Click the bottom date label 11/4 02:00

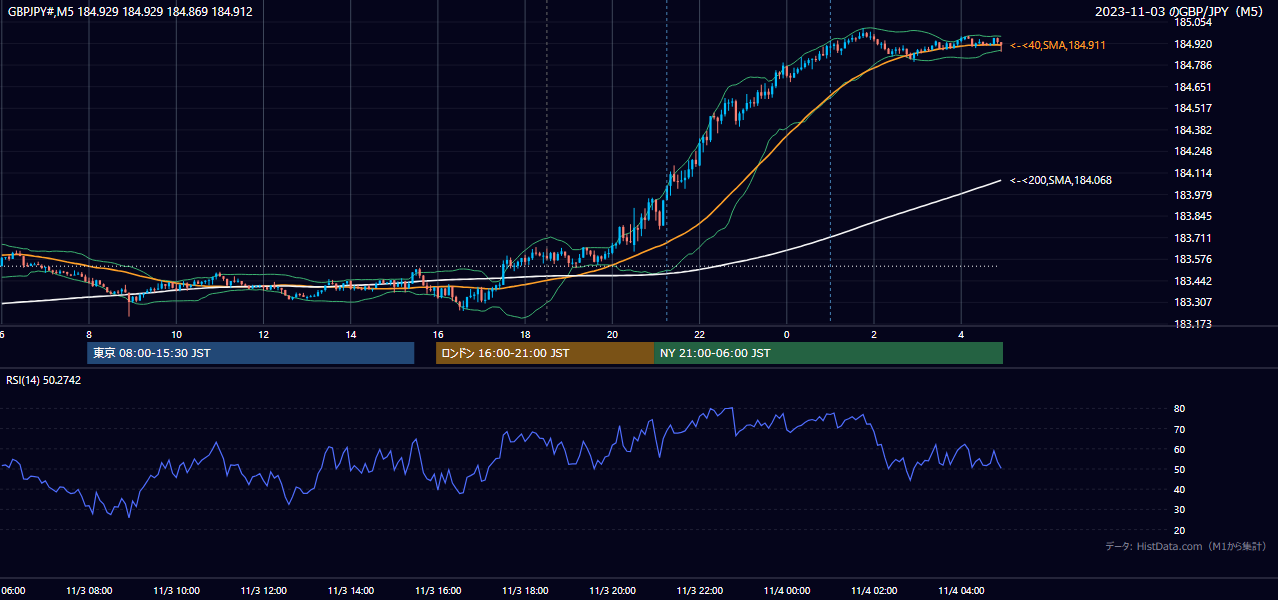(x=875, y=590)
